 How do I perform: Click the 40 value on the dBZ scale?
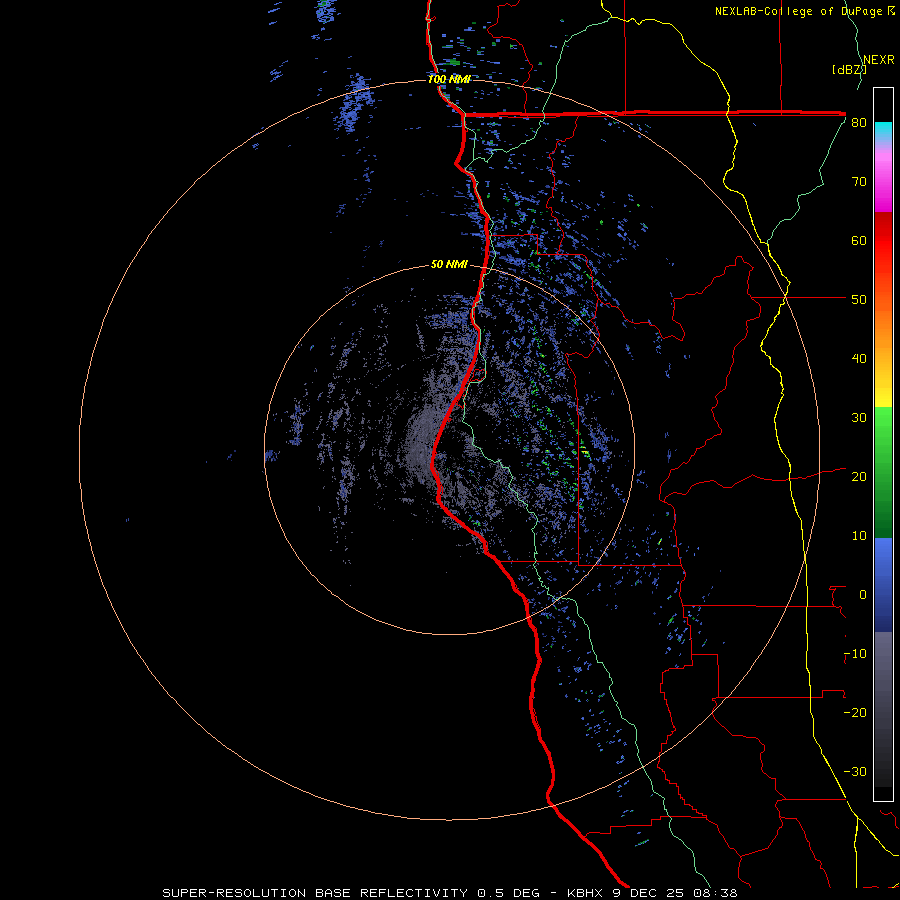859,359
